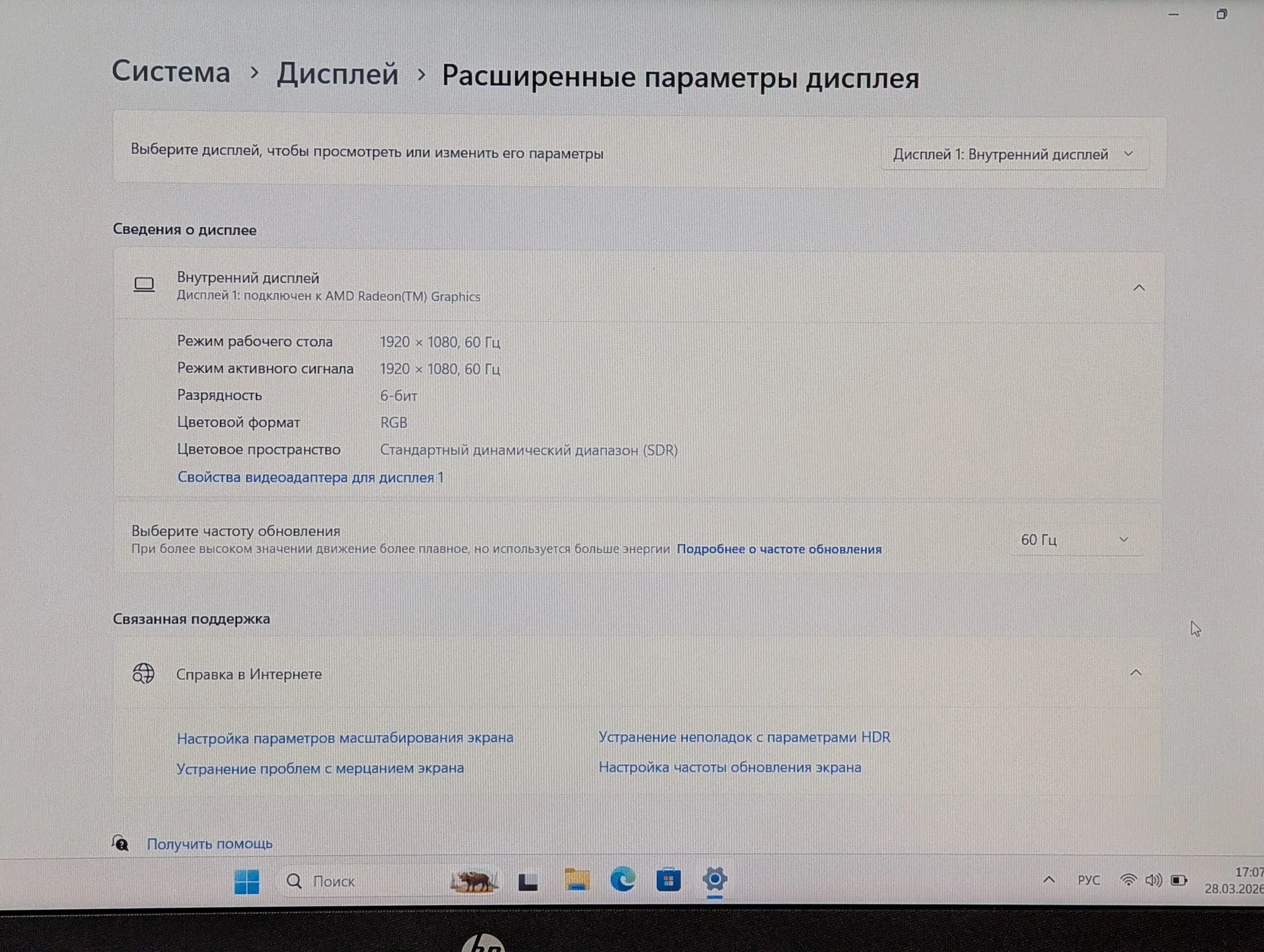This screenshot has width=1264, height=952.
Task: Click the laptop icon beside Внутренний дисплей
Action: click(x=144, y=285)
